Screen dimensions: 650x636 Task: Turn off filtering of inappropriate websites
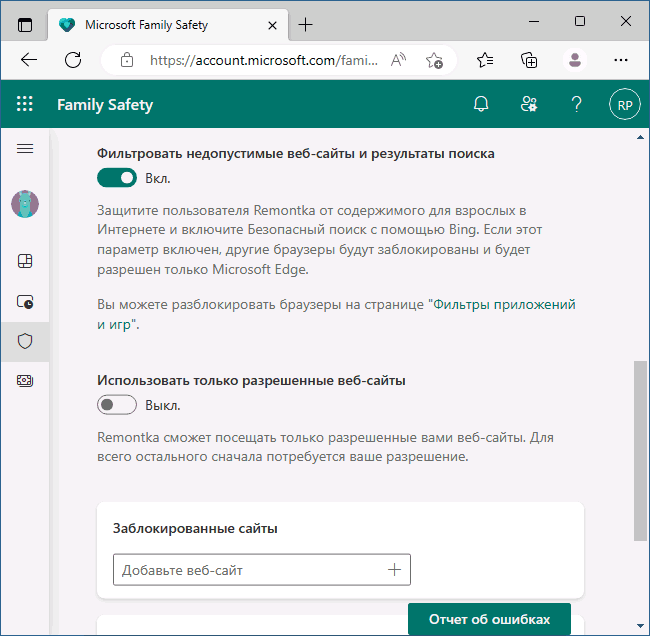click(x=117, y=178)
